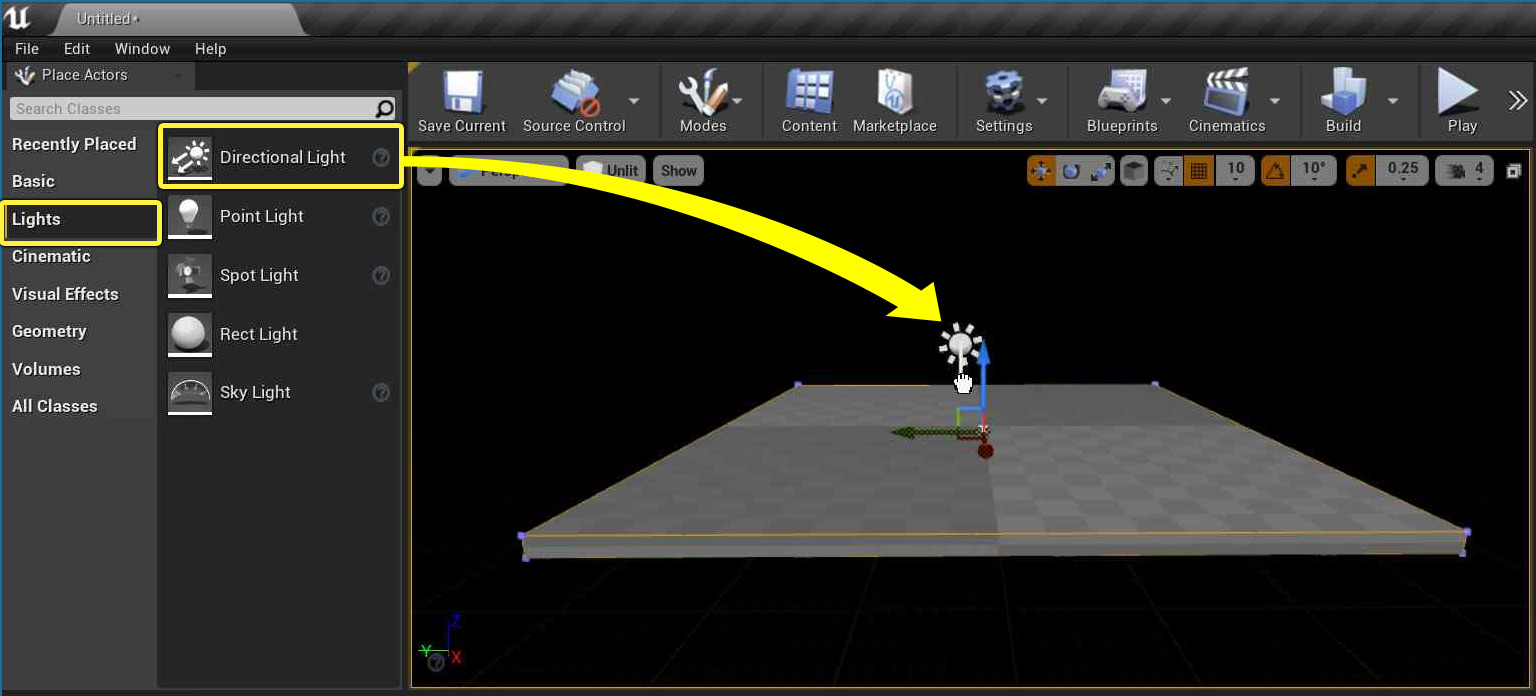This screenshot has width=1536, height=696.
Task: Open the Window menu
Action: (142, 48)
